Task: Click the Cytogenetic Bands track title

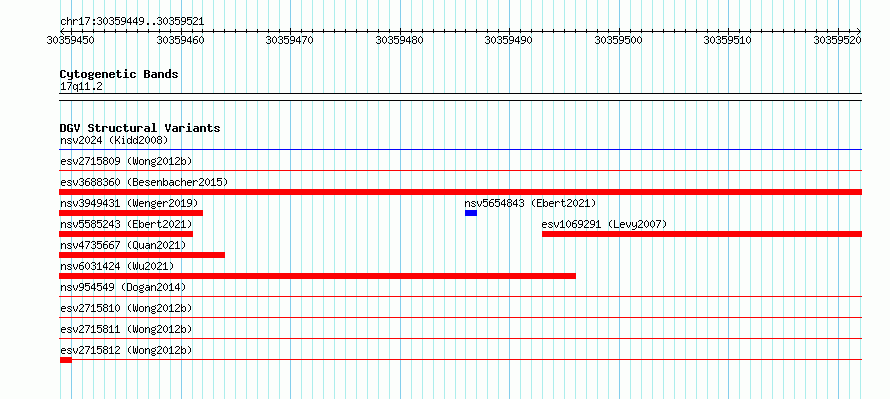Action: (x=119, y=74)
